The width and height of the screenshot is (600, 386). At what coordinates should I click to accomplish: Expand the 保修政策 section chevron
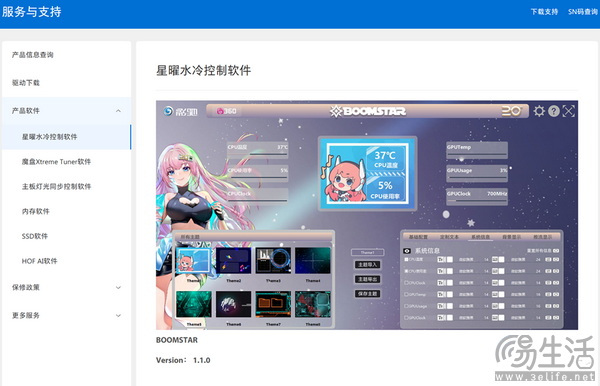pyautogui.click(x=118, y=288)
